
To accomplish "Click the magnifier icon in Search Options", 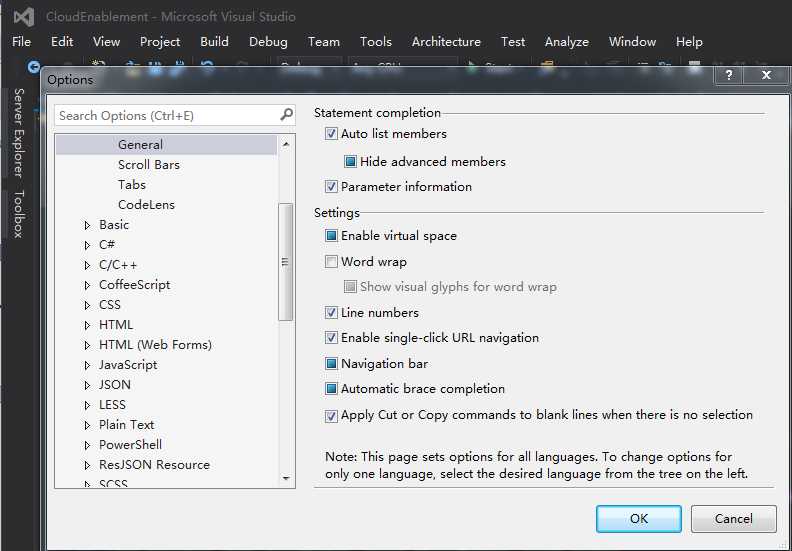I will point(286,115).
